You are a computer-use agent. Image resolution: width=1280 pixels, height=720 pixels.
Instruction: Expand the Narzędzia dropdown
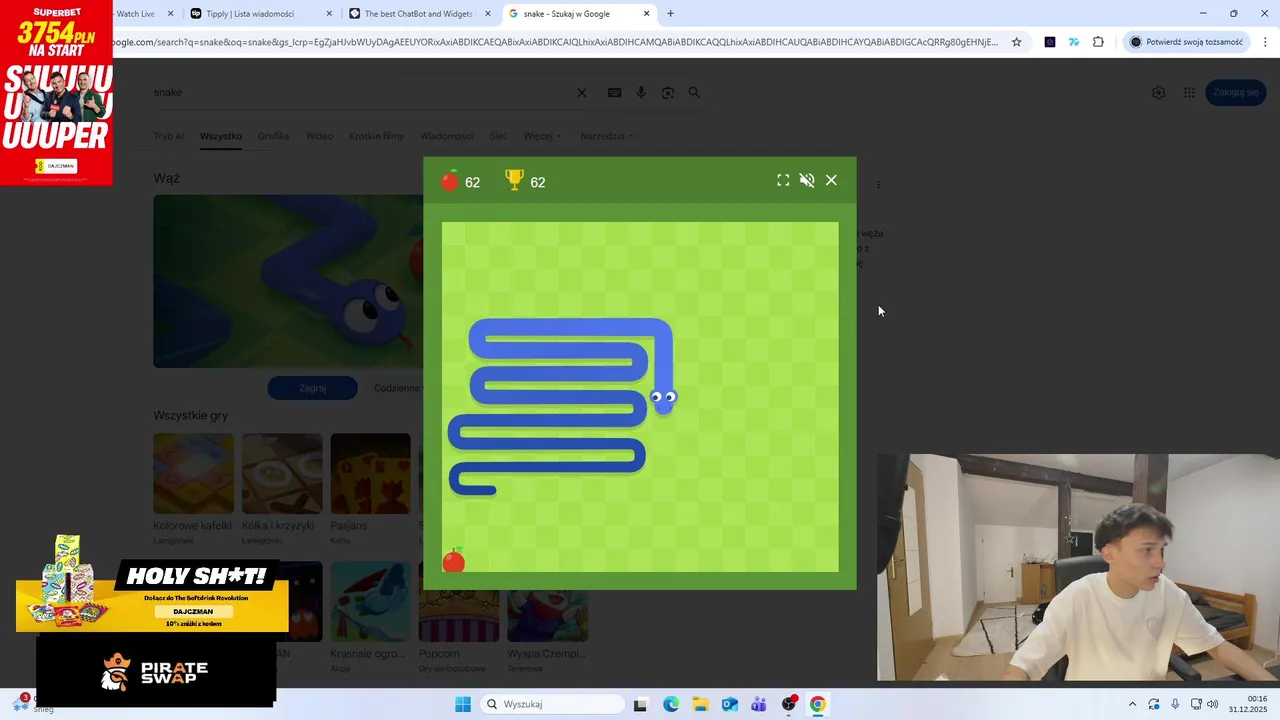607,136
